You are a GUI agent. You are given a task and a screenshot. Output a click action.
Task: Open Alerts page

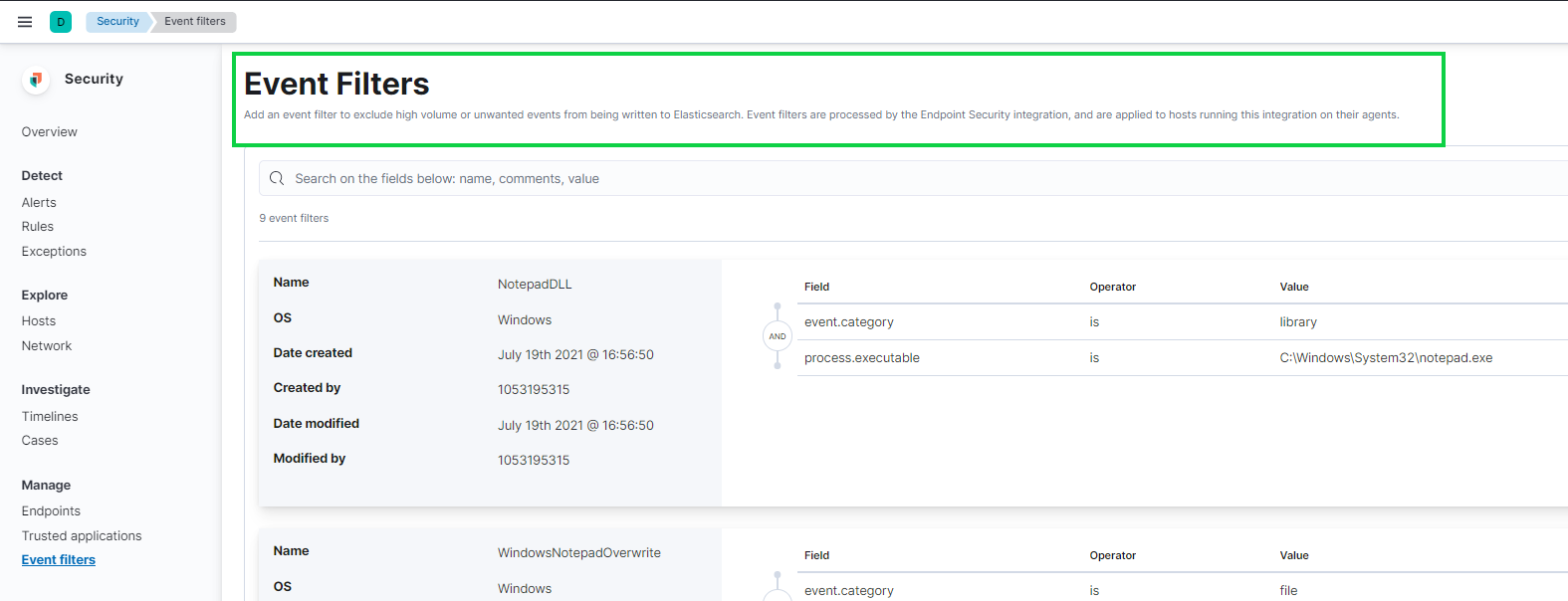(39, 202)
